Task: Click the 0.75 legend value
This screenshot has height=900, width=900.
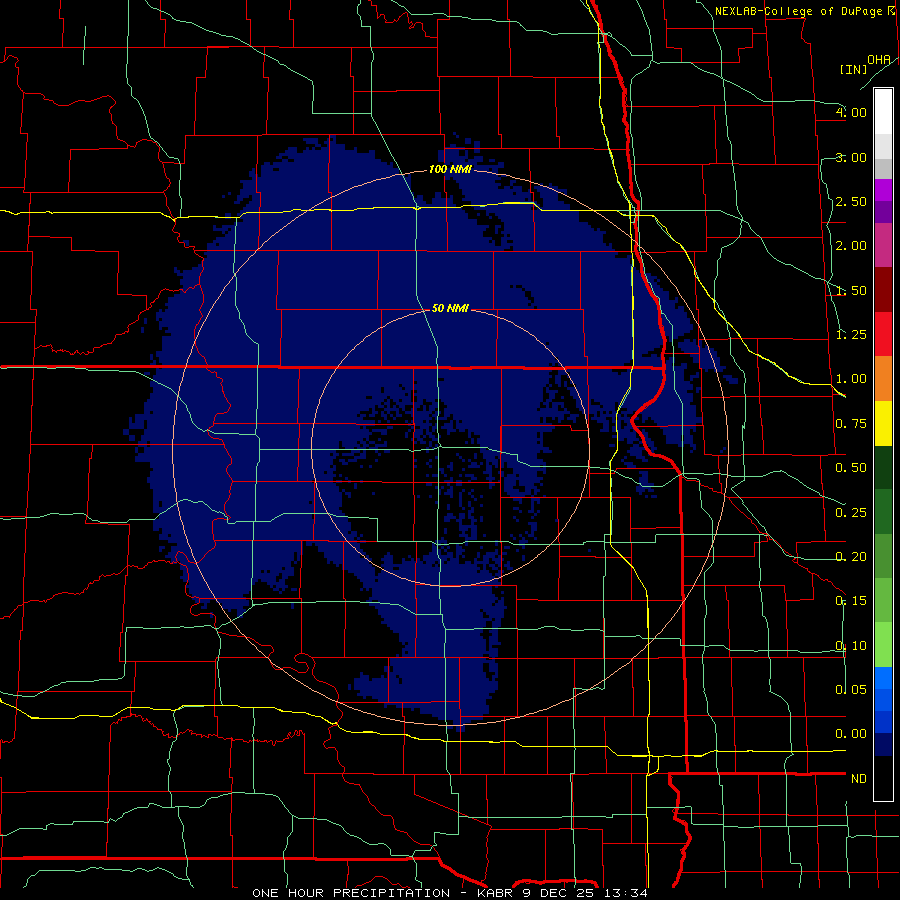Action: (x=851, y=424)
